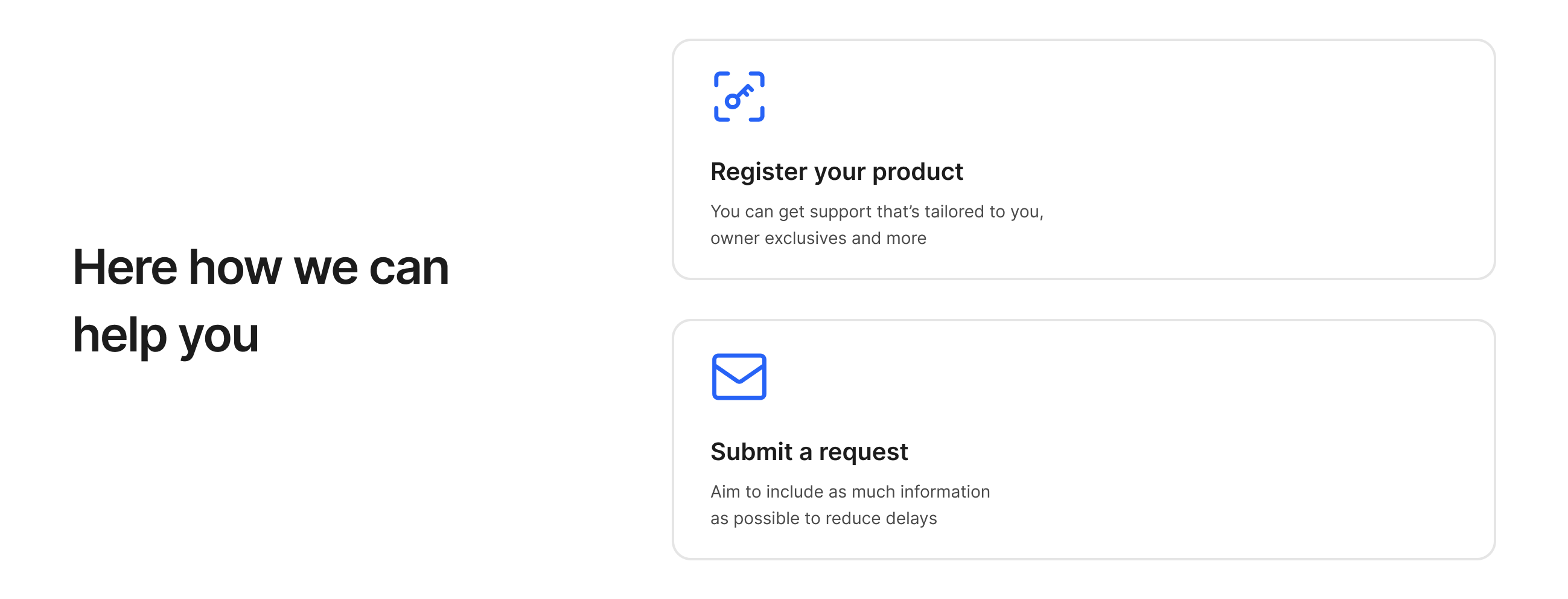Click the key symbol inside the scan frame
1568x599 pixels.
pos(739,97)
